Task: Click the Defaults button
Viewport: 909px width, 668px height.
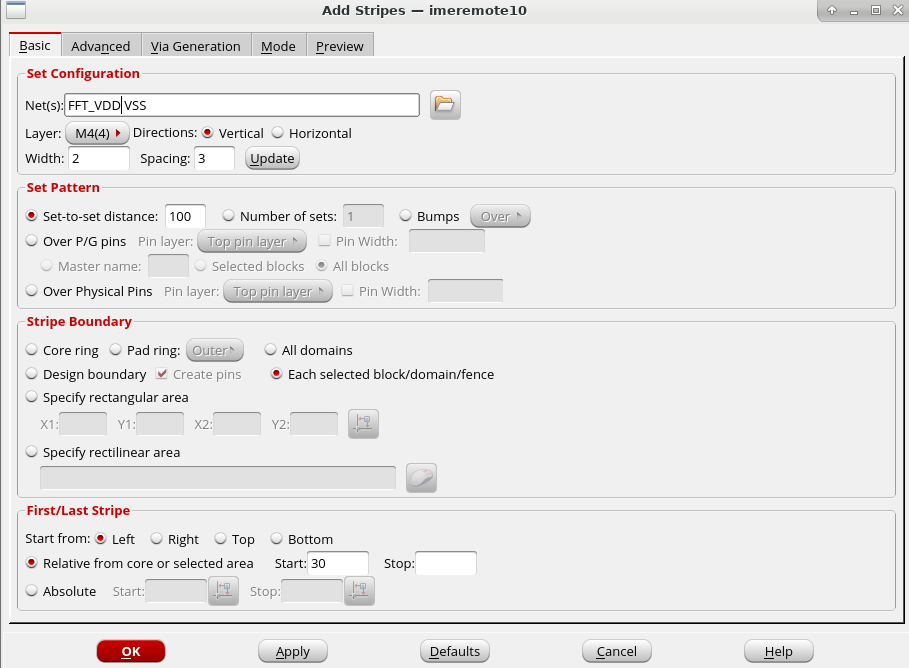Action: click(455, 651)
